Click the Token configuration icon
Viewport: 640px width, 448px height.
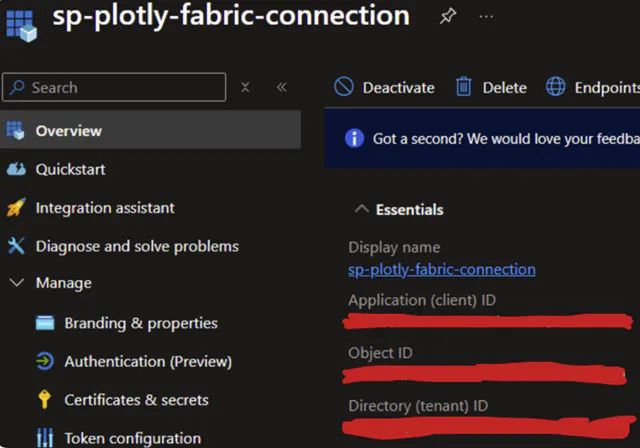click(44, 438)
